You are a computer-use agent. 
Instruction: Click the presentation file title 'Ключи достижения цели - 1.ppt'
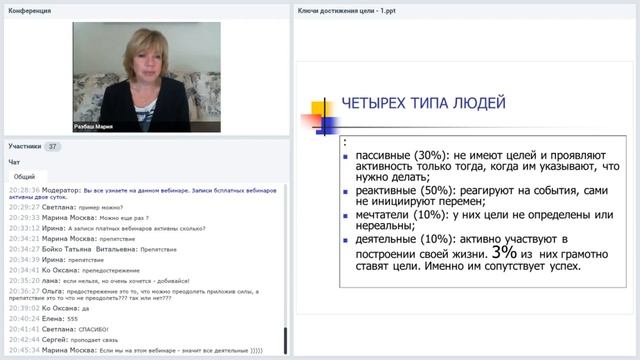(x=347, y=11)
